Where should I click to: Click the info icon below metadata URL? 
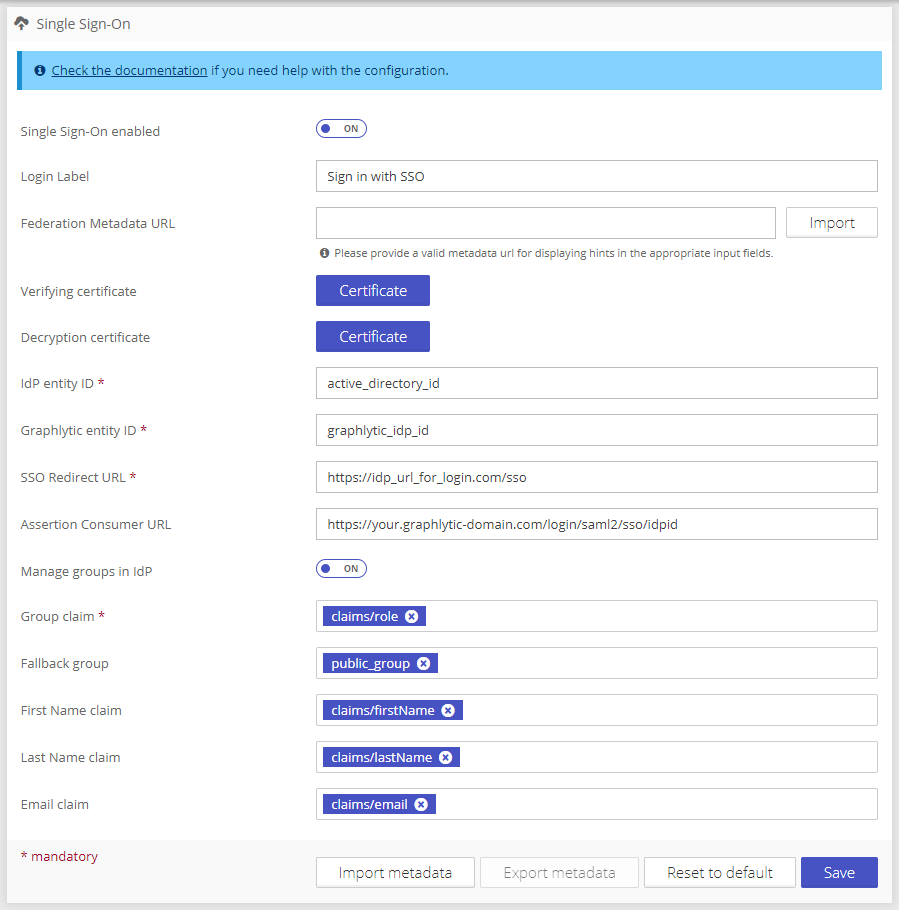[324, 253]
